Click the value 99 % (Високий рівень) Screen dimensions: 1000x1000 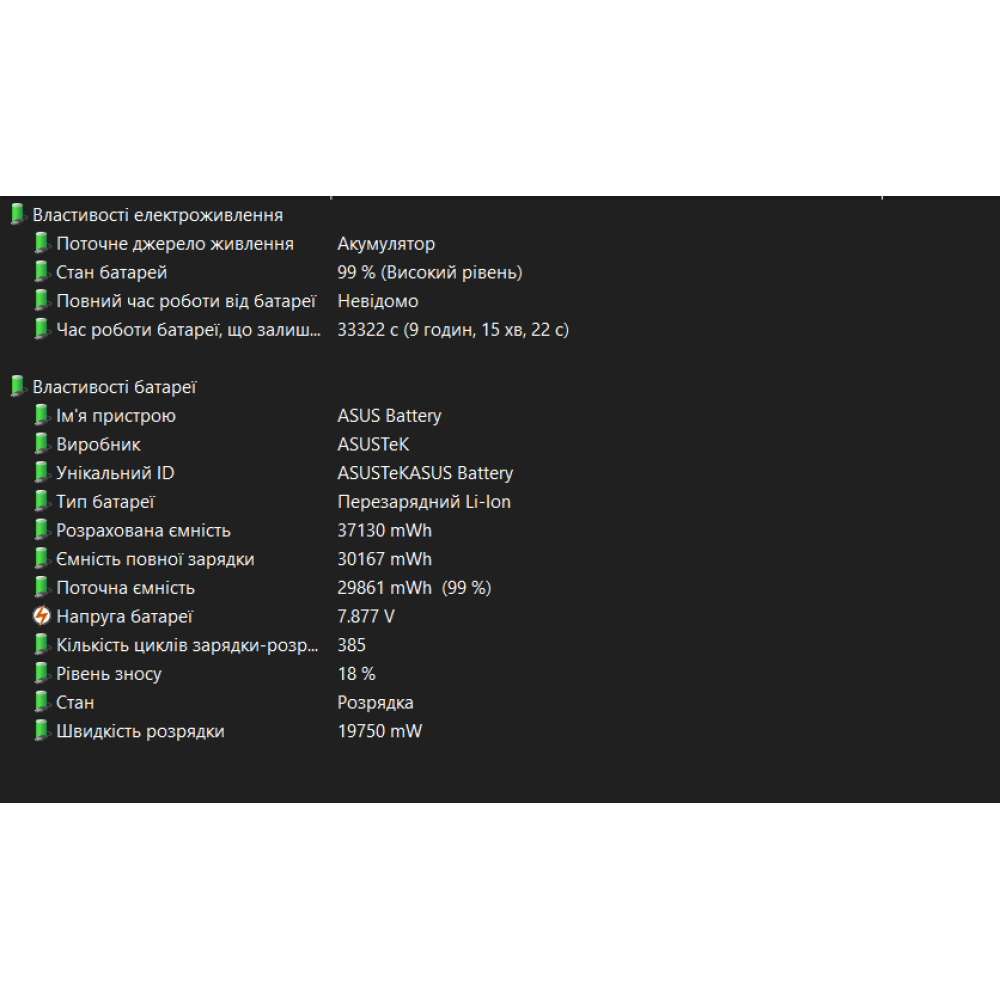click(430, 272)
